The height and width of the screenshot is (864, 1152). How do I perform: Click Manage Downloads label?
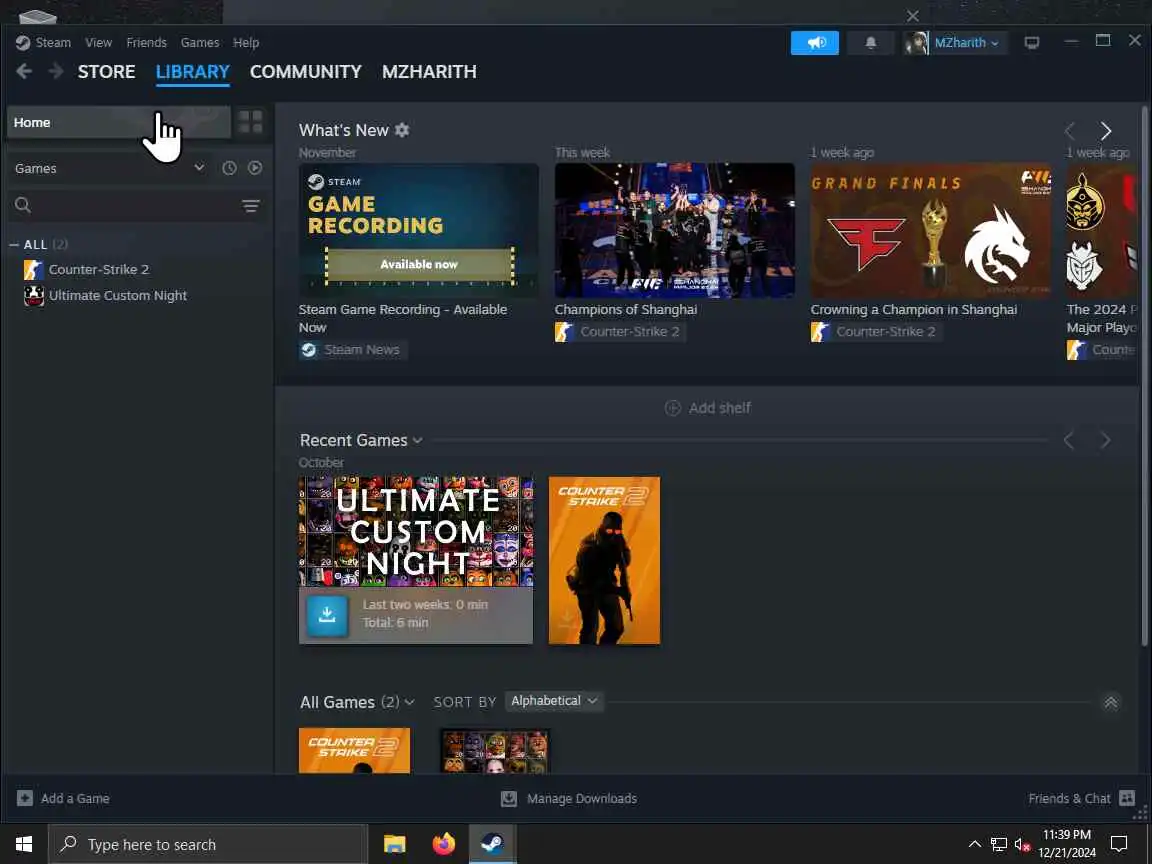point(582,798)
